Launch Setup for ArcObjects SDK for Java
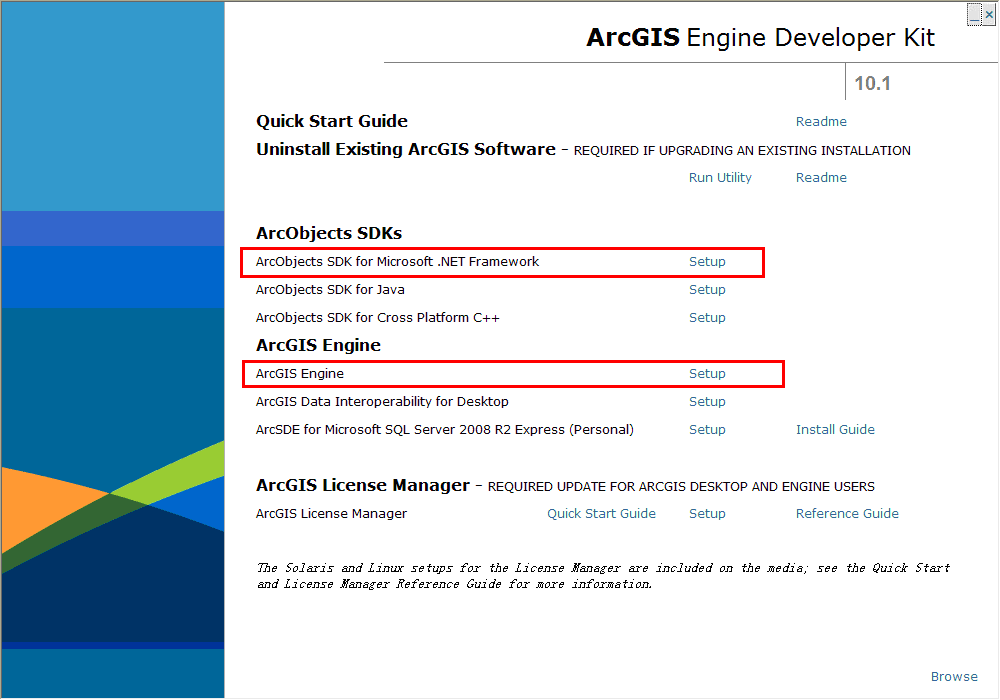Screen dimensions: 1000x700 (707, 289)
